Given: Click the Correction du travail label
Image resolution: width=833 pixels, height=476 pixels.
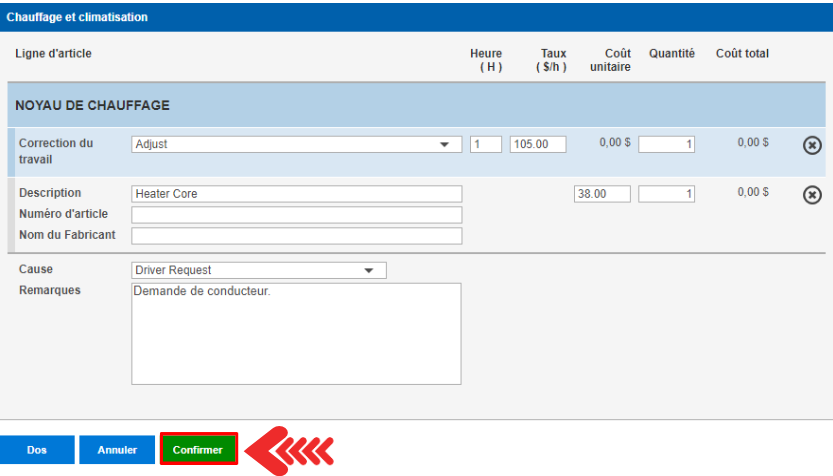Looking at the screenshot, I should click(x=56, y=151).
